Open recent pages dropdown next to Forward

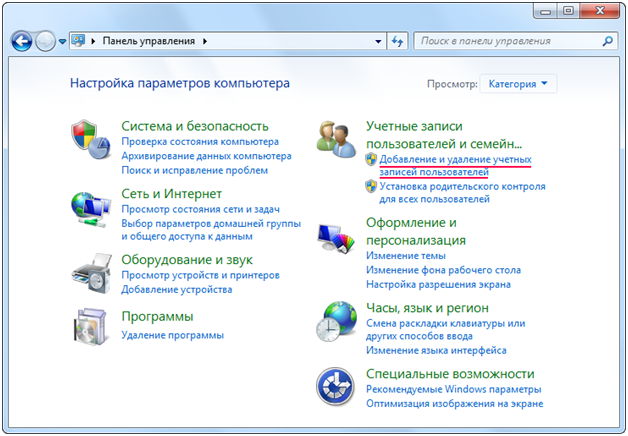(62, 42)
